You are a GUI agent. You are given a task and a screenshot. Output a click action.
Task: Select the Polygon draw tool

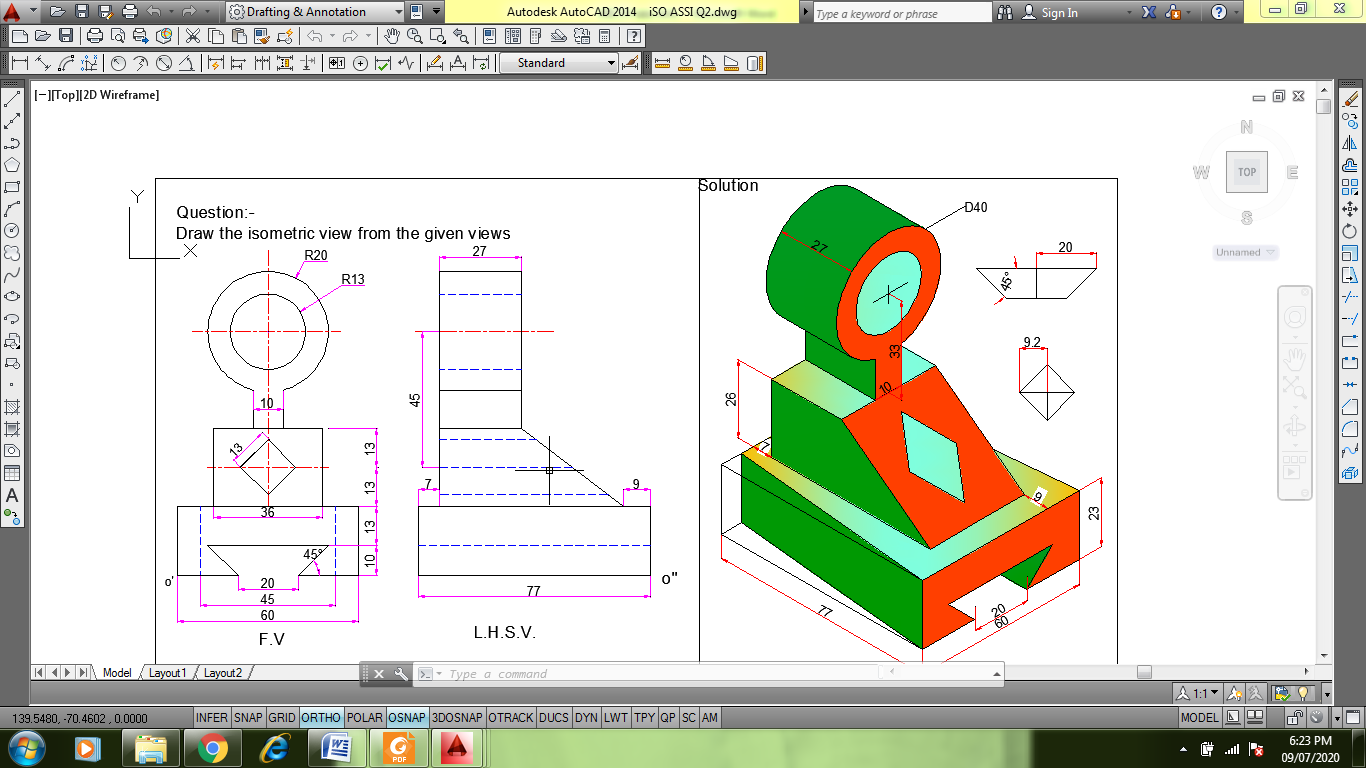tap(12, 165)
